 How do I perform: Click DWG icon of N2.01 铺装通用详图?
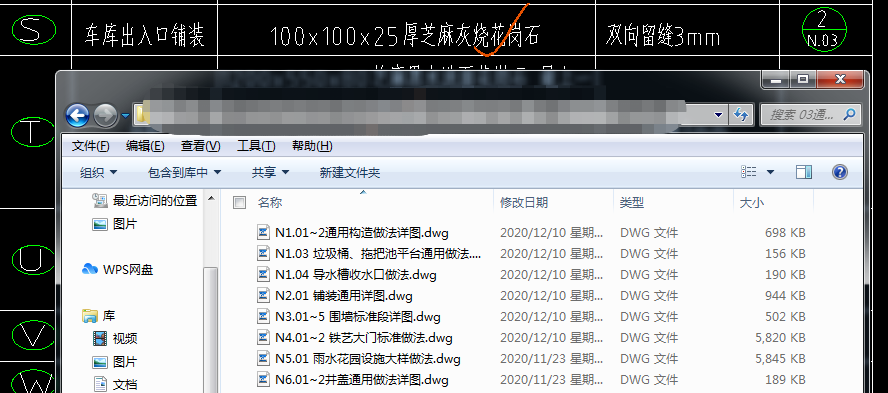[x=263, y=296]
